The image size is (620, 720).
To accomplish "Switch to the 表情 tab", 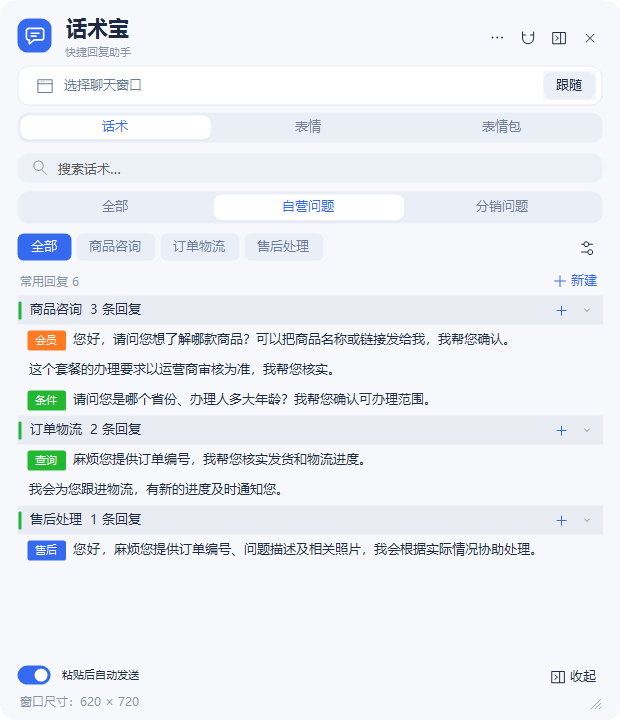I will coord(308,127).
